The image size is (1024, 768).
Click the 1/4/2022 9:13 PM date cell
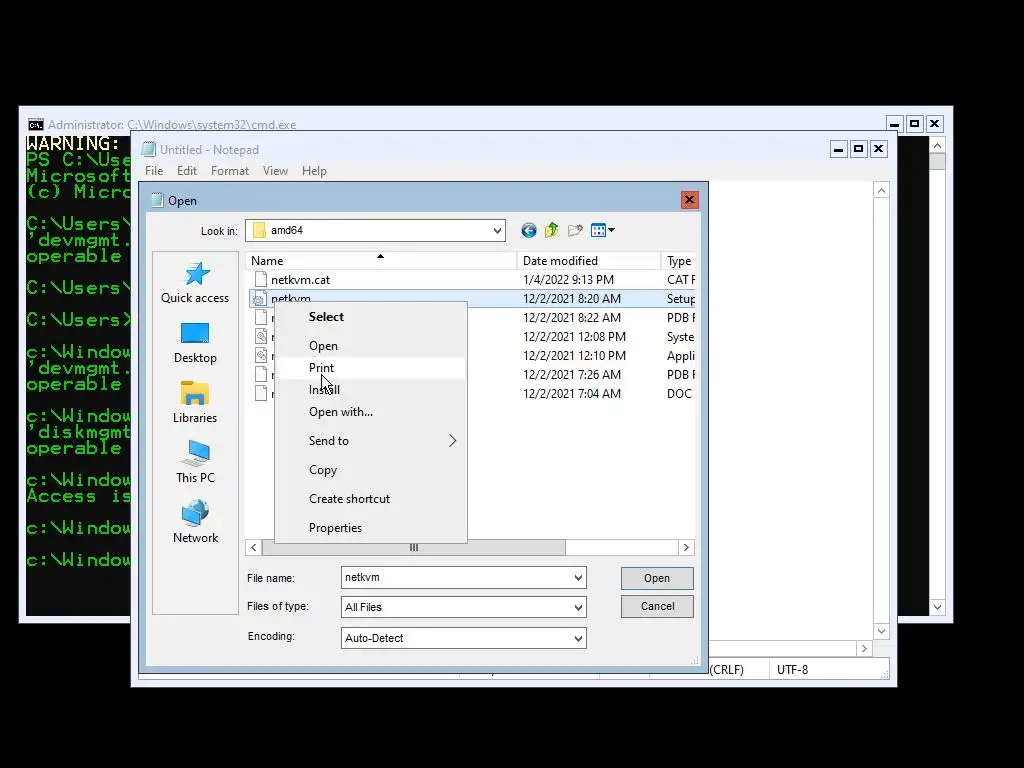coord(568,280)
